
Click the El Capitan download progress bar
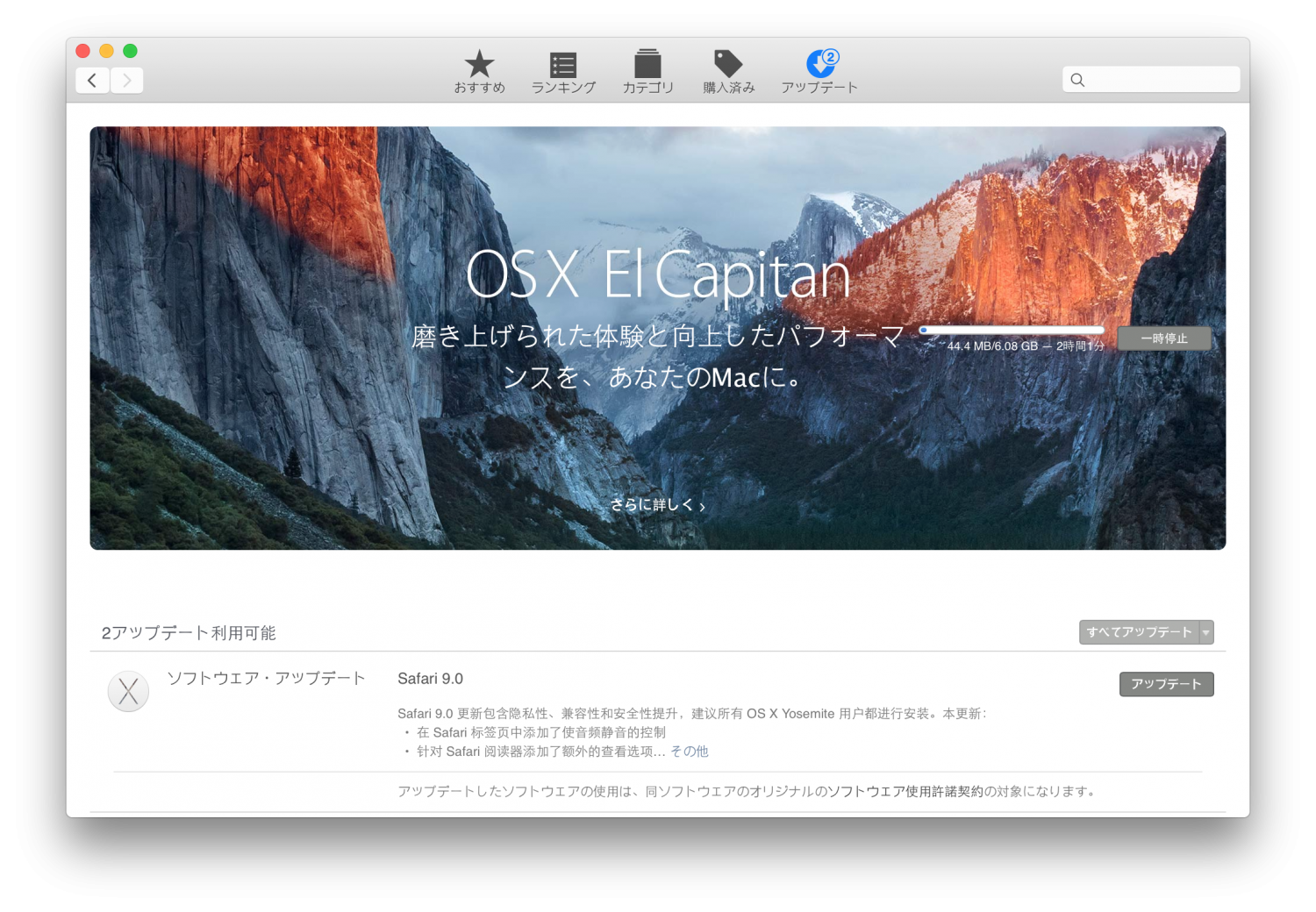(1012, 331)
